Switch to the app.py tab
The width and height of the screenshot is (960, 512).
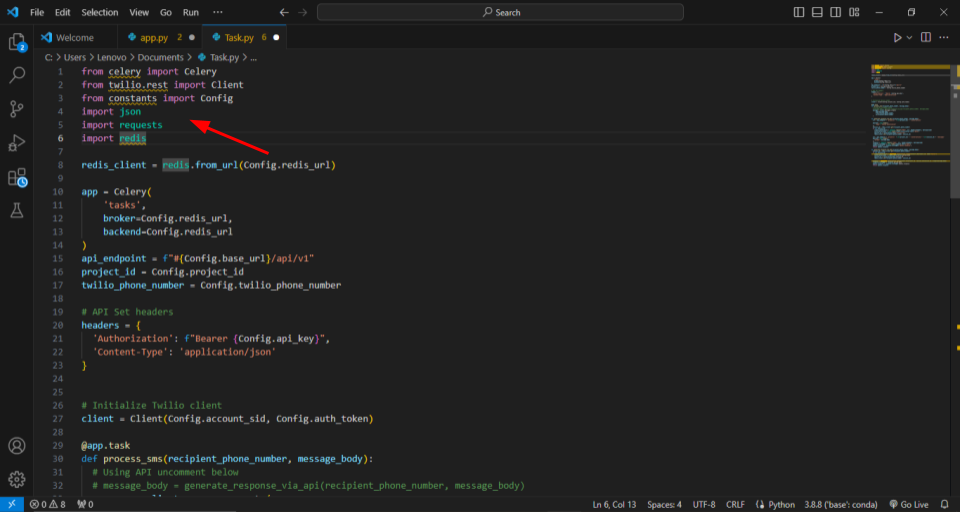(153, 37)
